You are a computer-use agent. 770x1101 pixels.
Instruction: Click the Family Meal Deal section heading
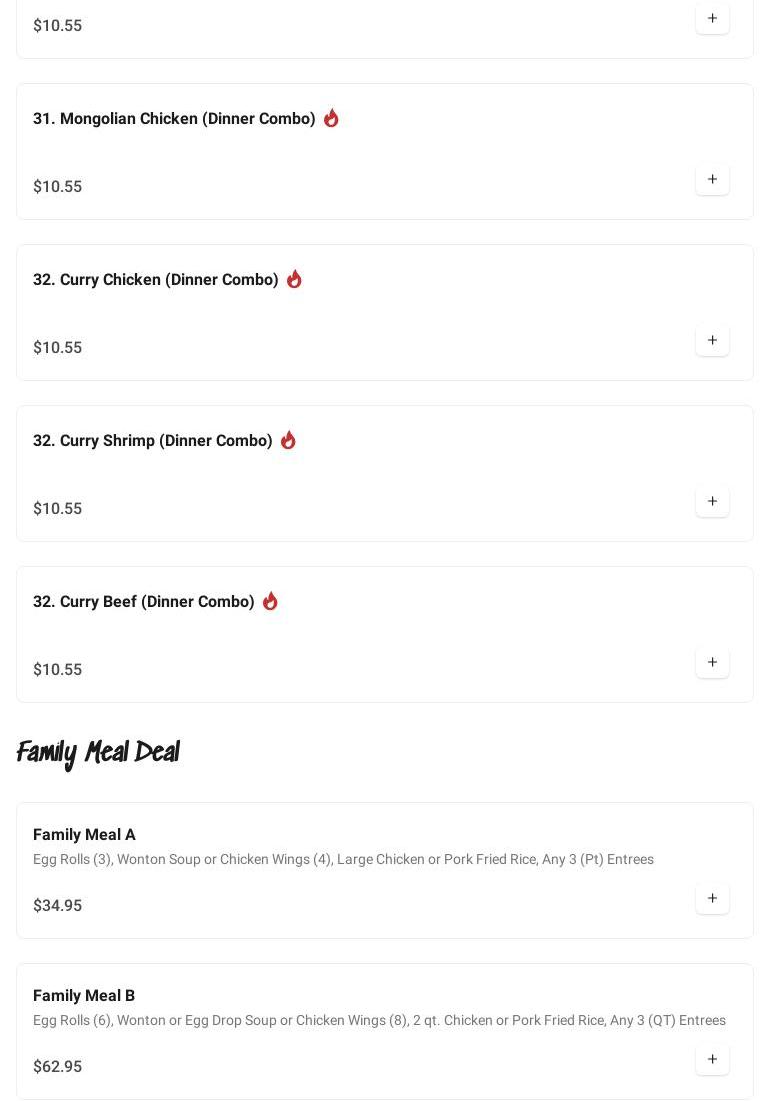point(98,752)
